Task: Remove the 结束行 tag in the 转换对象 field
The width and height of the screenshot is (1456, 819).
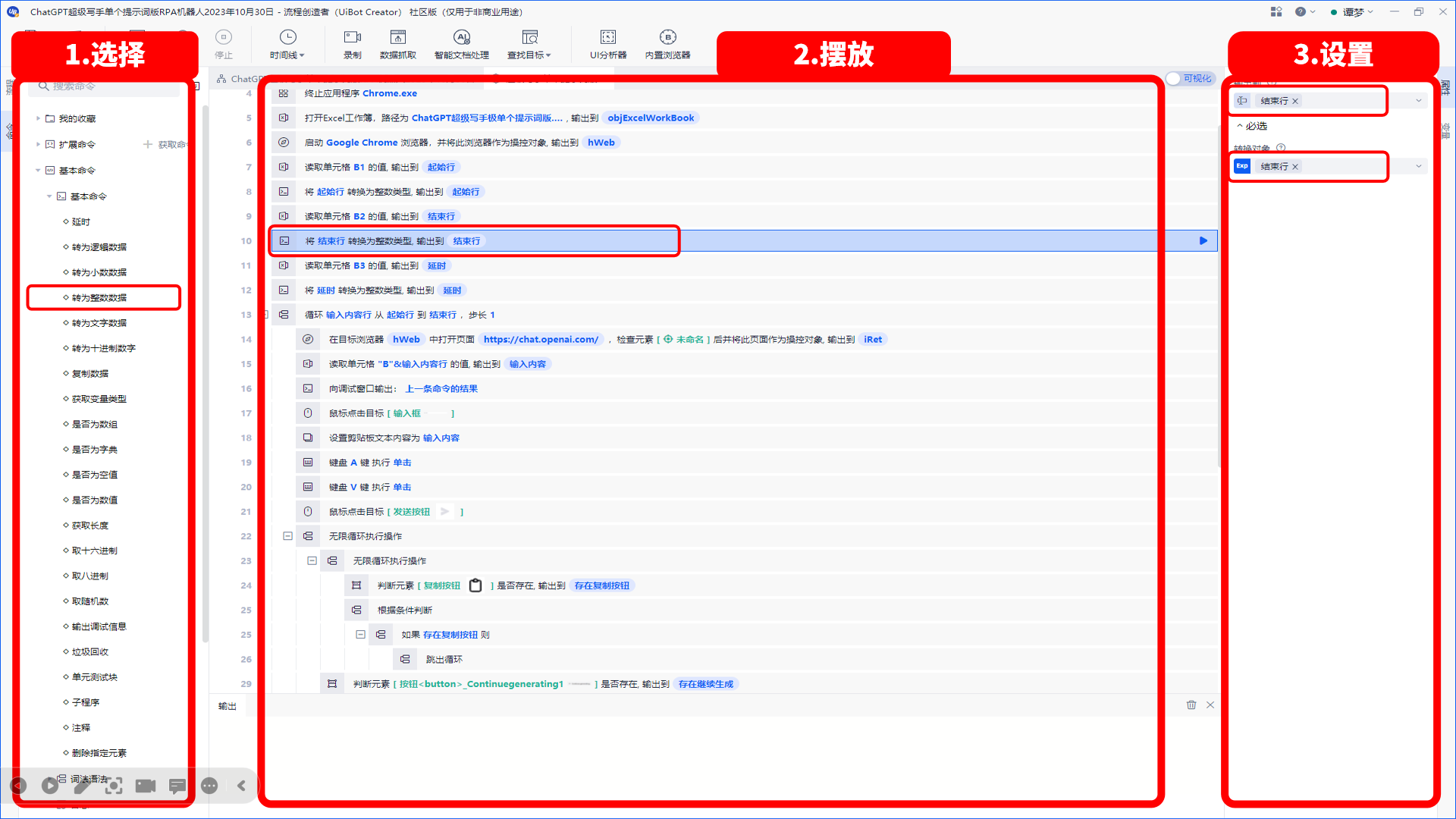Action: tap(1295, 167)
